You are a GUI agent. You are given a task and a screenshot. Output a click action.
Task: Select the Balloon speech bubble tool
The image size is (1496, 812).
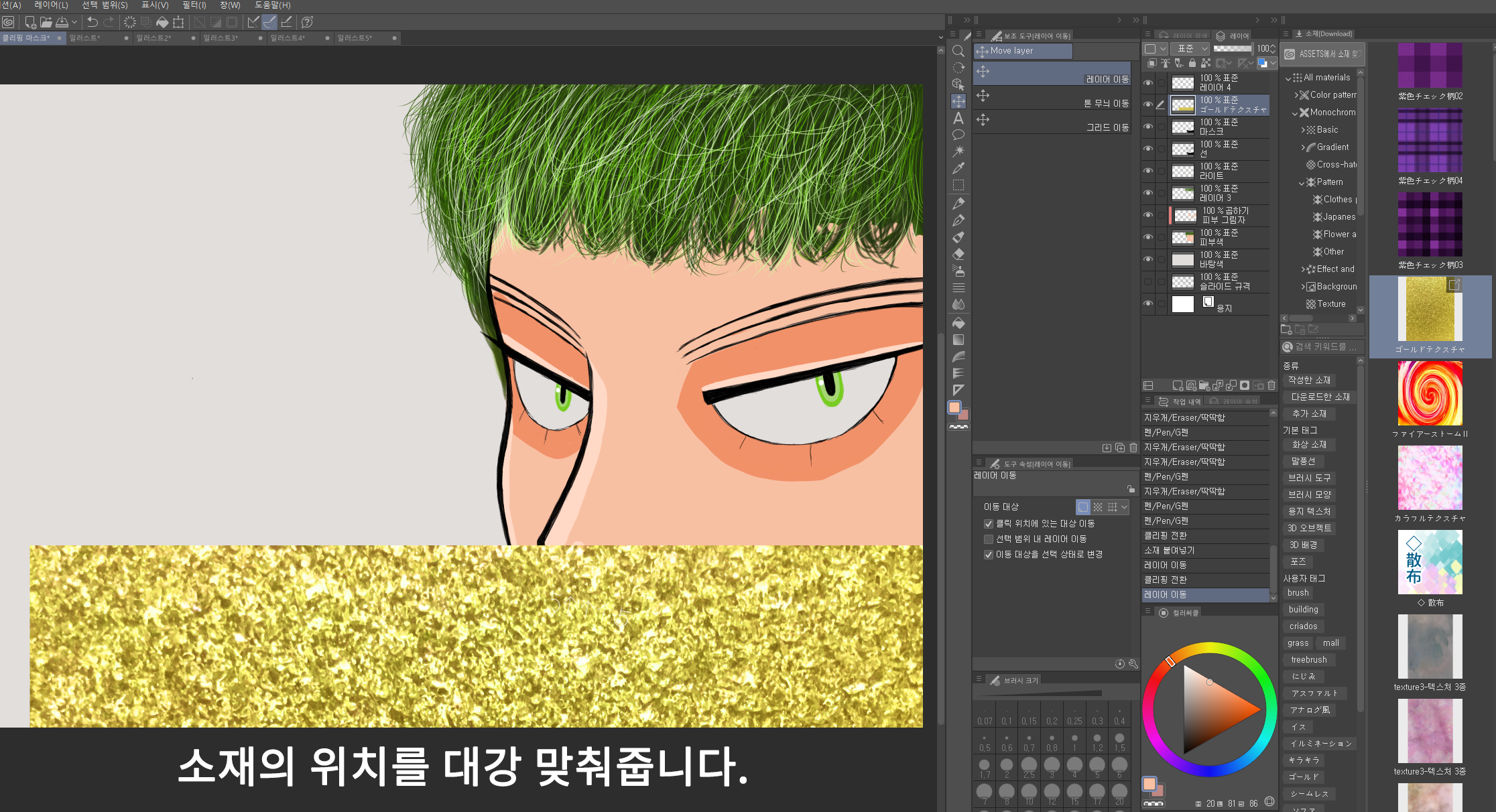(958, 135)
